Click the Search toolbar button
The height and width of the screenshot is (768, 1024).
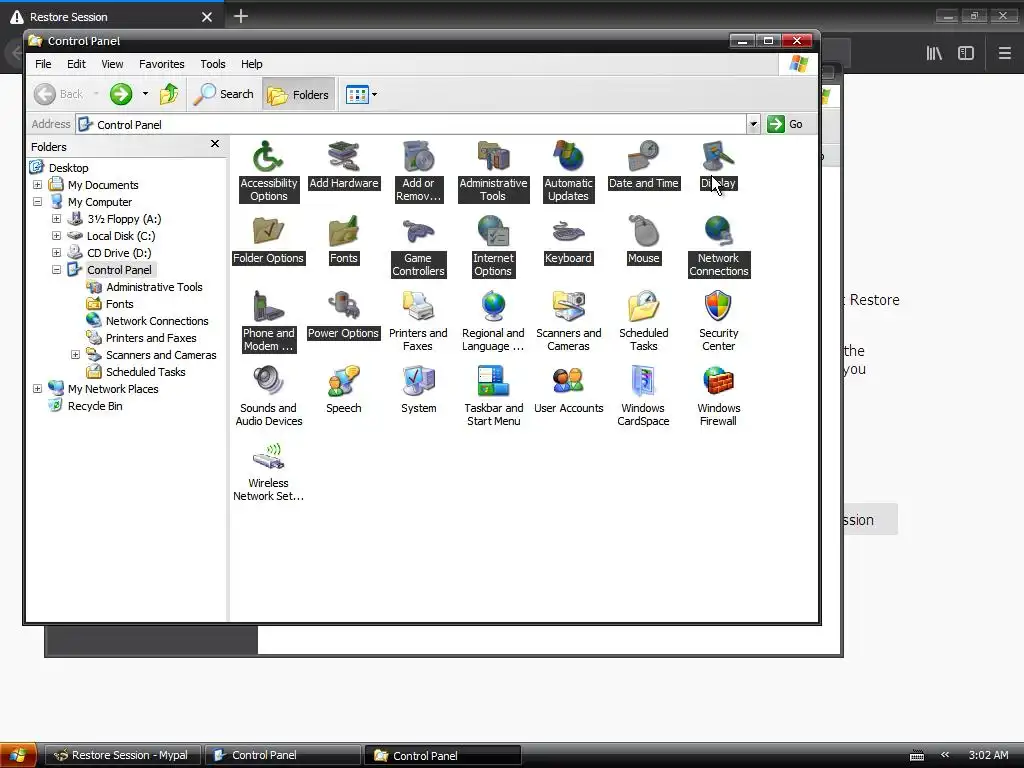(x=224, y=94)
